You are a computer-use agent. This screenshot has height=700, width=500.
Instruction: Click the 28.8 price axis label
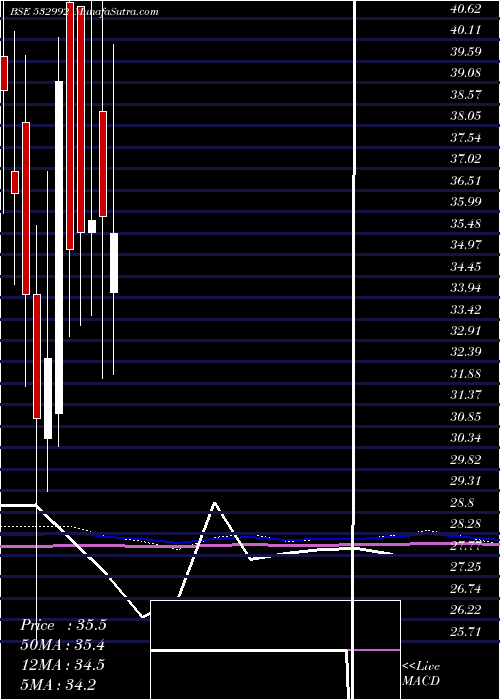(462, 503)
